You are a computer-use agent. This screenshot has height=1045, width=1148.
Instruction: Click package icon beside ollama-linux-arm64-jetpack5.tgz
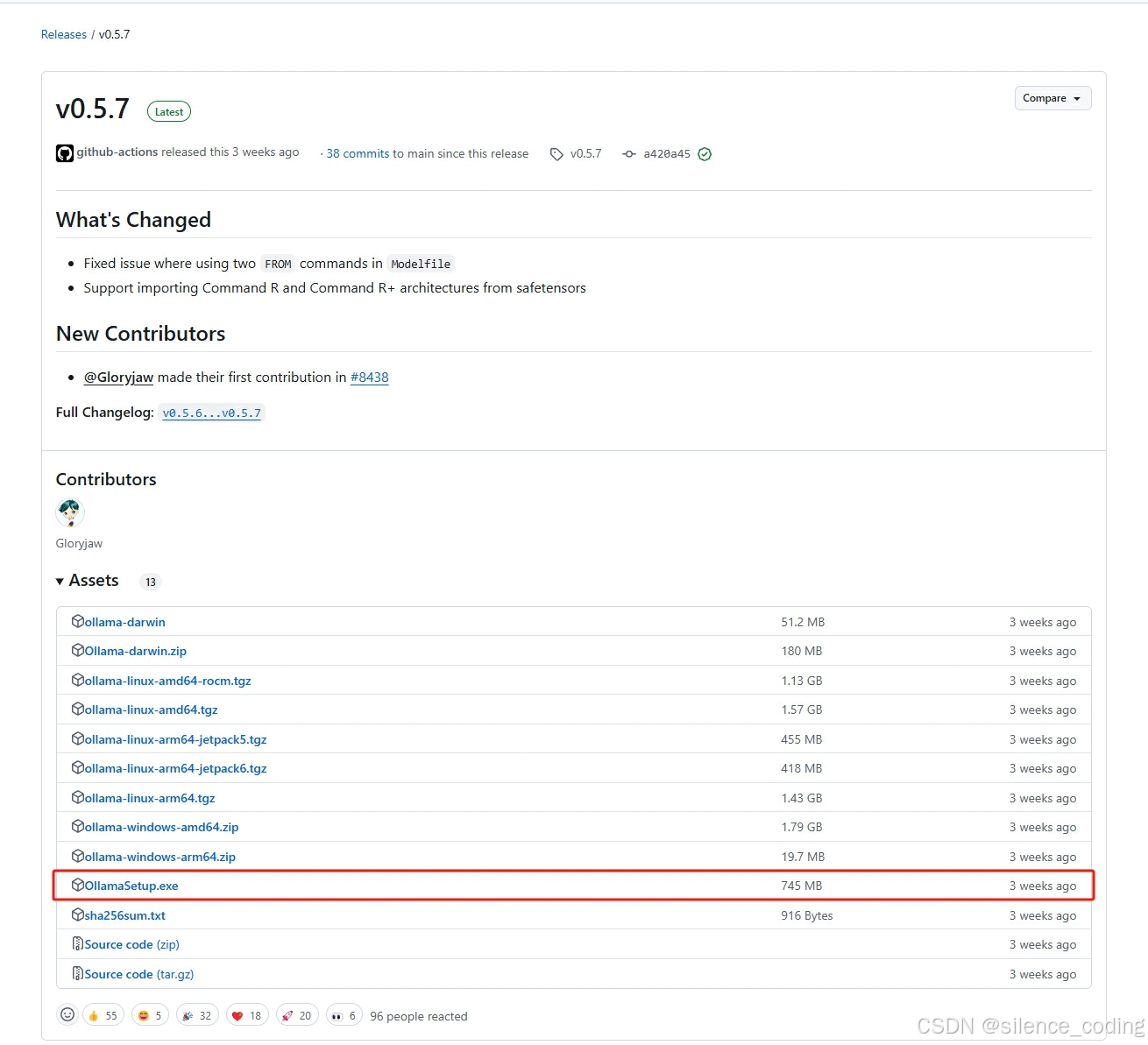tap(78, 738)
